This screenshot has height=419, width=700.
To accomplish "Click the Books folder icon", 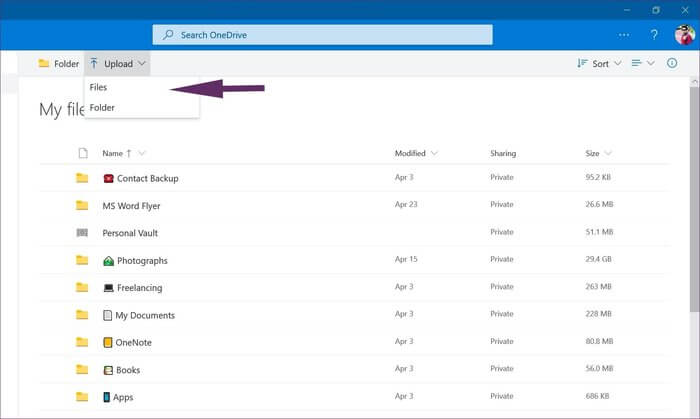I will click(x=82, y=369).
